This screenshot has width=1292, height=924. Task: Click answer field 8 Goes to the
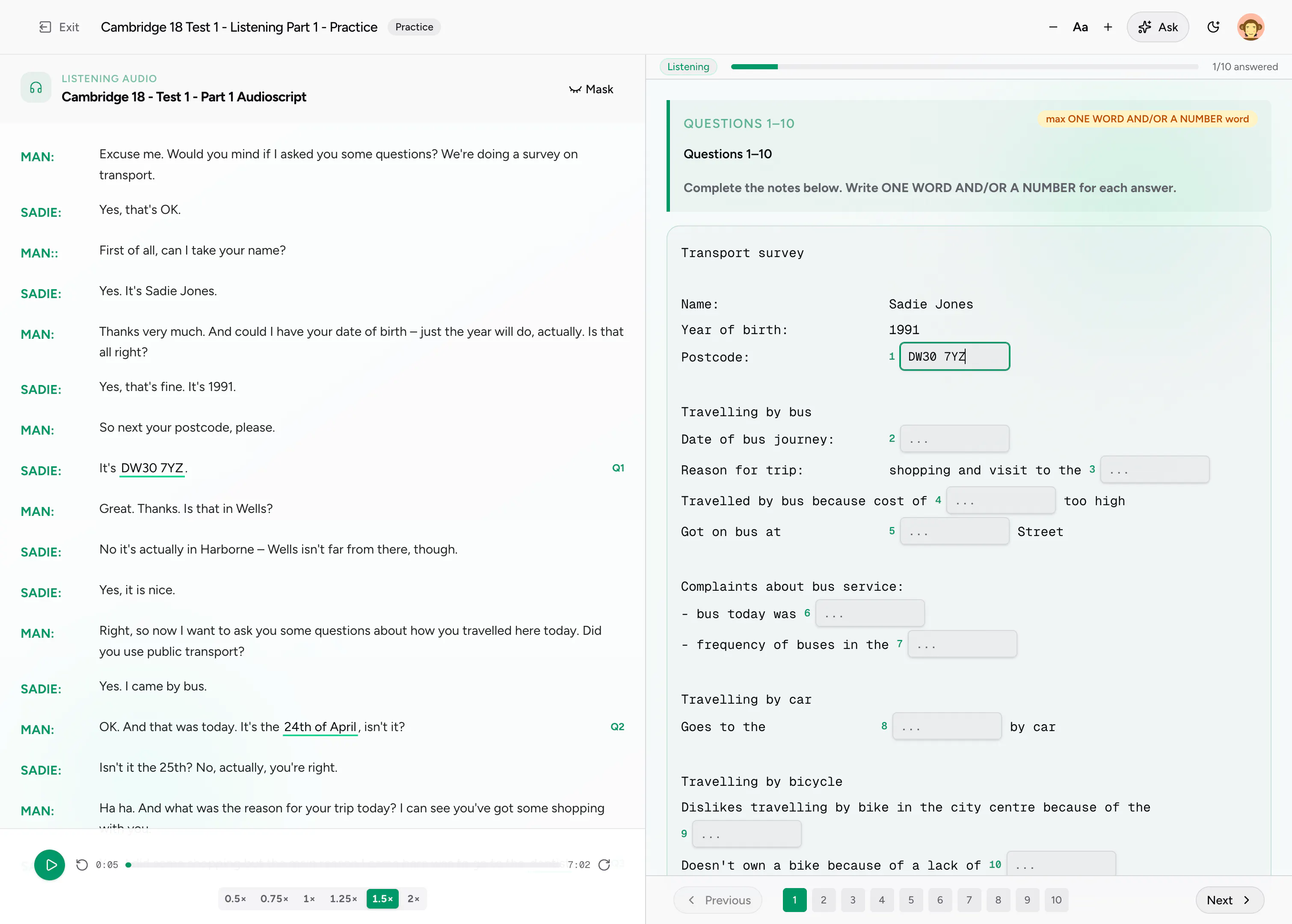click(947, 726)
